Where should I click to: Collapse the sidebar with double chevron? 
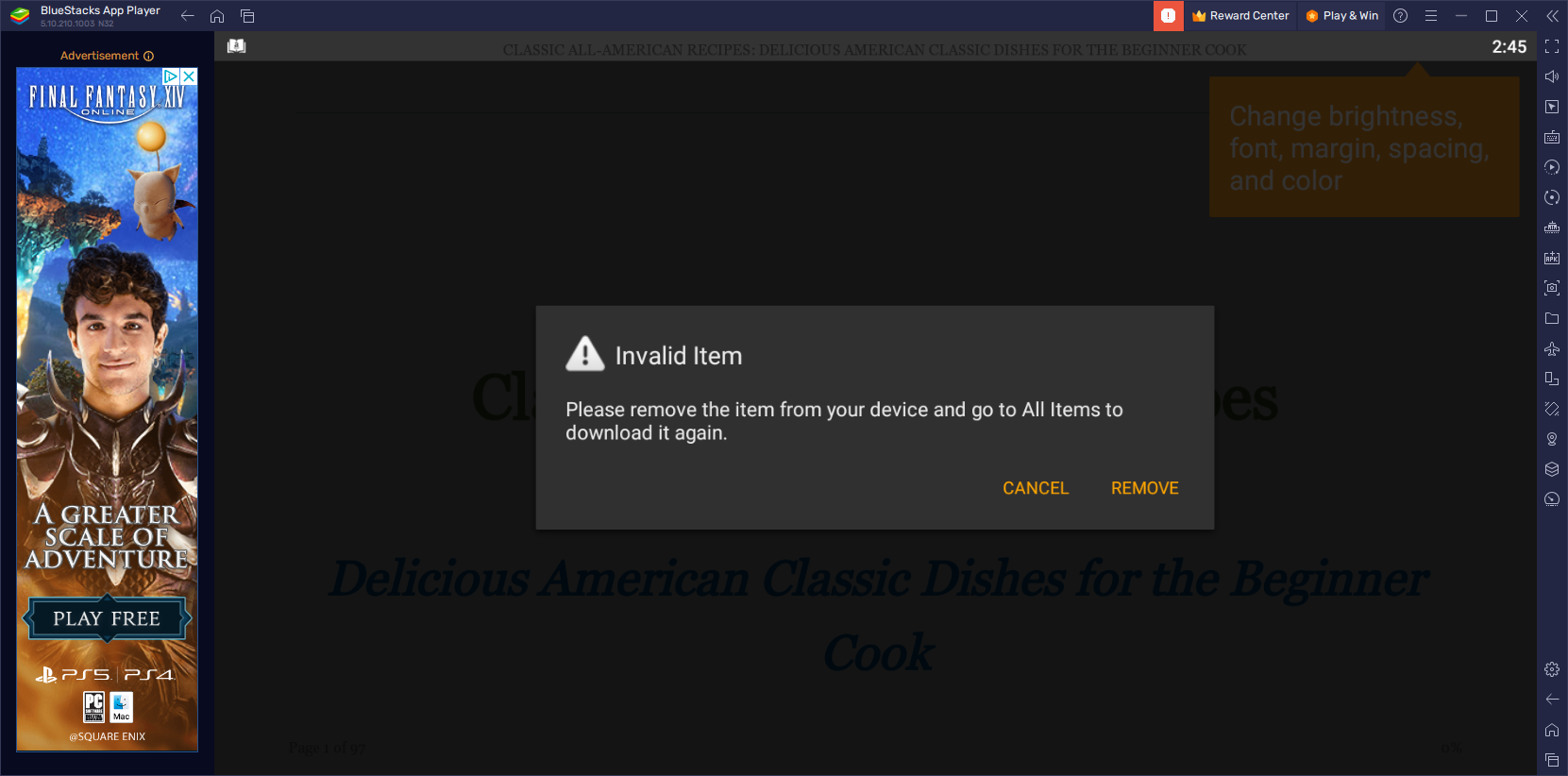point(1552,16)
